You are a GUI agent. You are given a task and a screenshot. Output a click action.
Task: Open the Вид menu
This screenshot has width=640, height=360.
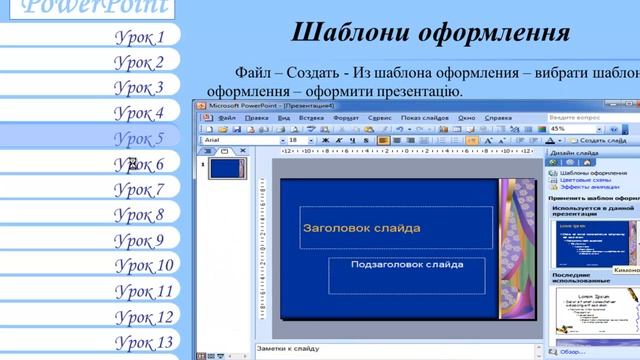point(284,118)
